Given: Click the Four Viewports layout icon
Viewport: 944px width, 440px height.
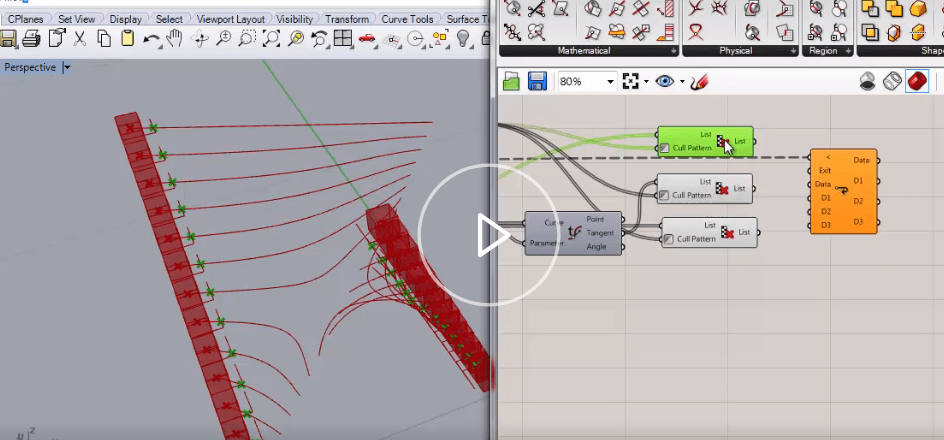Looking at the screenshot, I should click(343, 39).
